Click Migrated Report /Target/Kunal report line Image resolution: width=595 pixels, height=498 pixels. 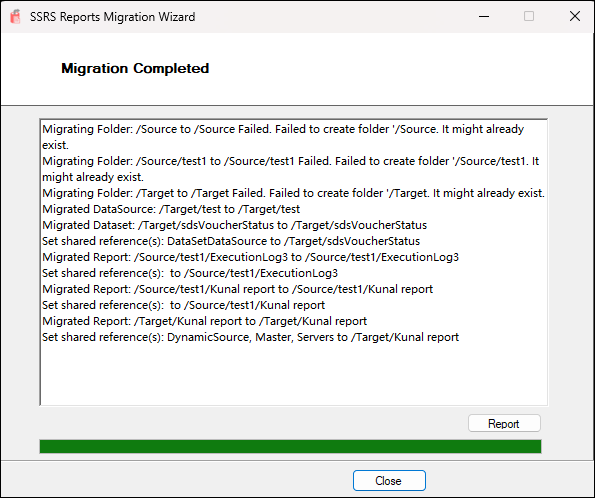[205, 321]
